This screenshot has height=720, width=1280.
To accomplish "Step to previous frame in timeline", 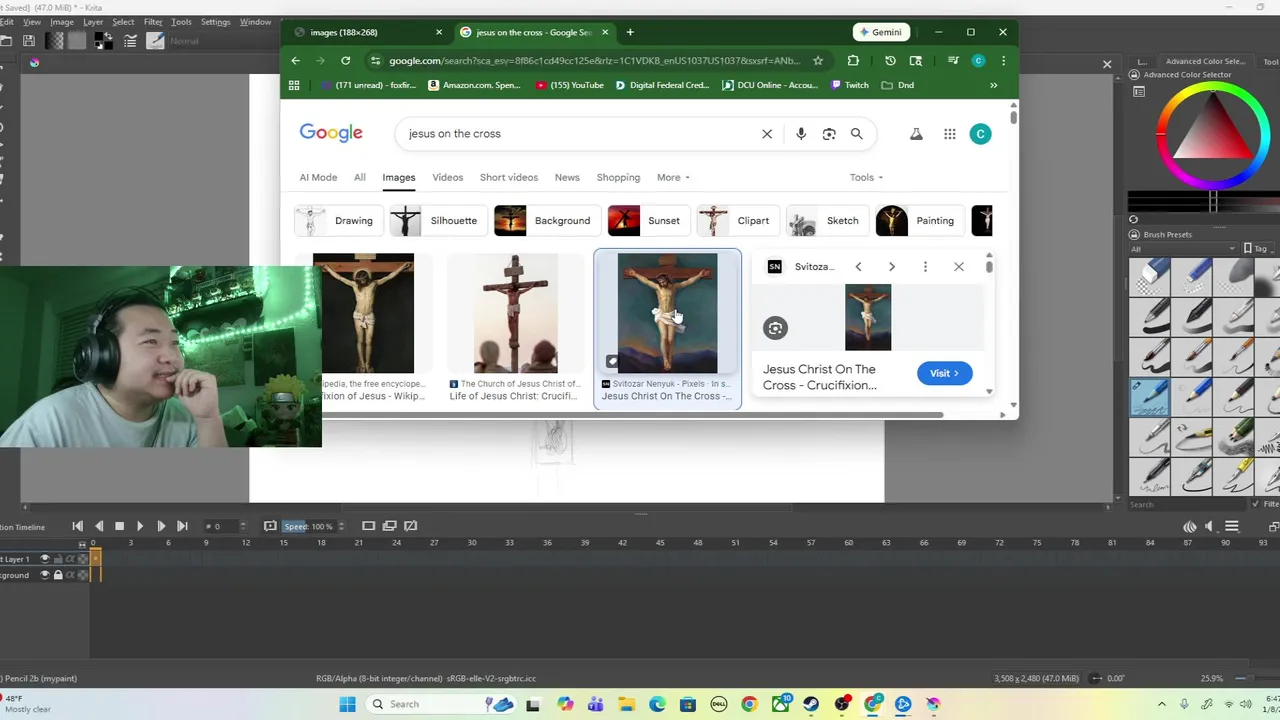I will (x=98, y=526).
